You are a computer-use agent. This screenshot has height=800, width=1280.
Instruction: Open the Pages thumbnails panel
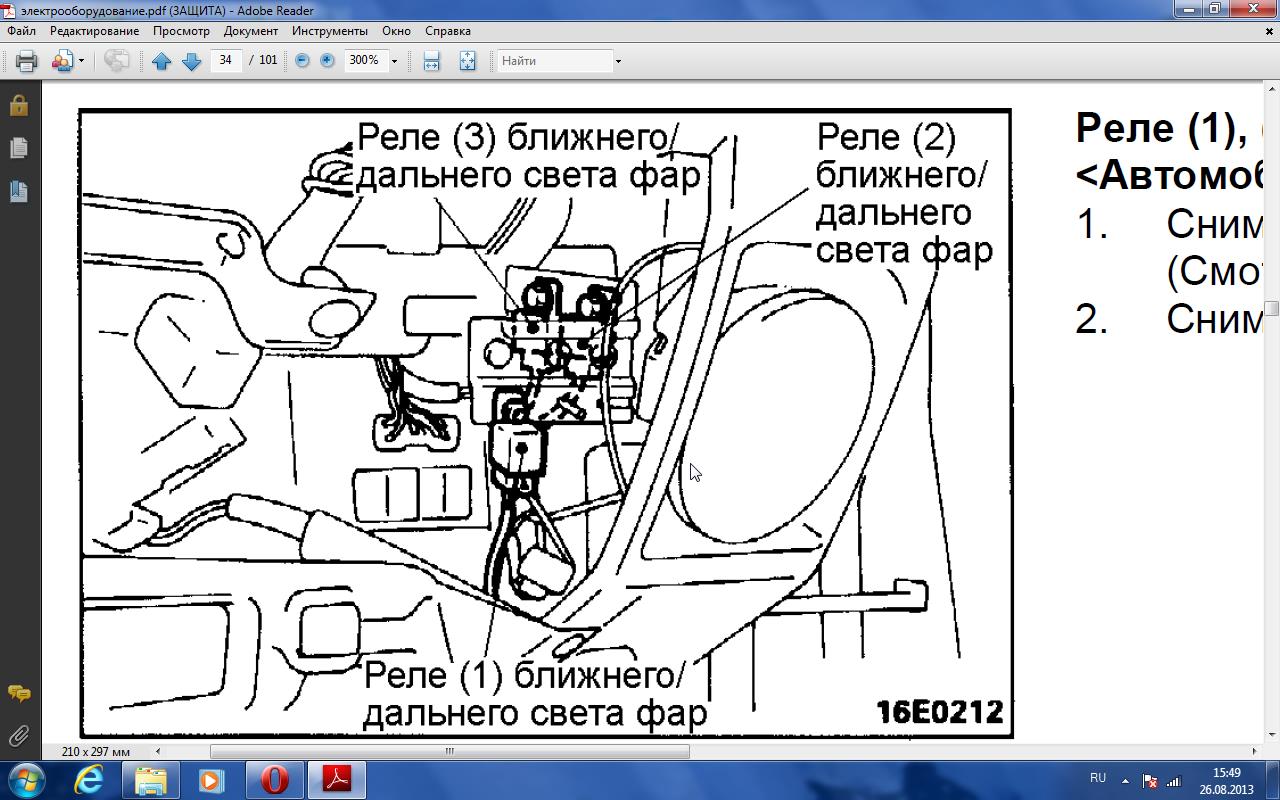coord(19,148)
